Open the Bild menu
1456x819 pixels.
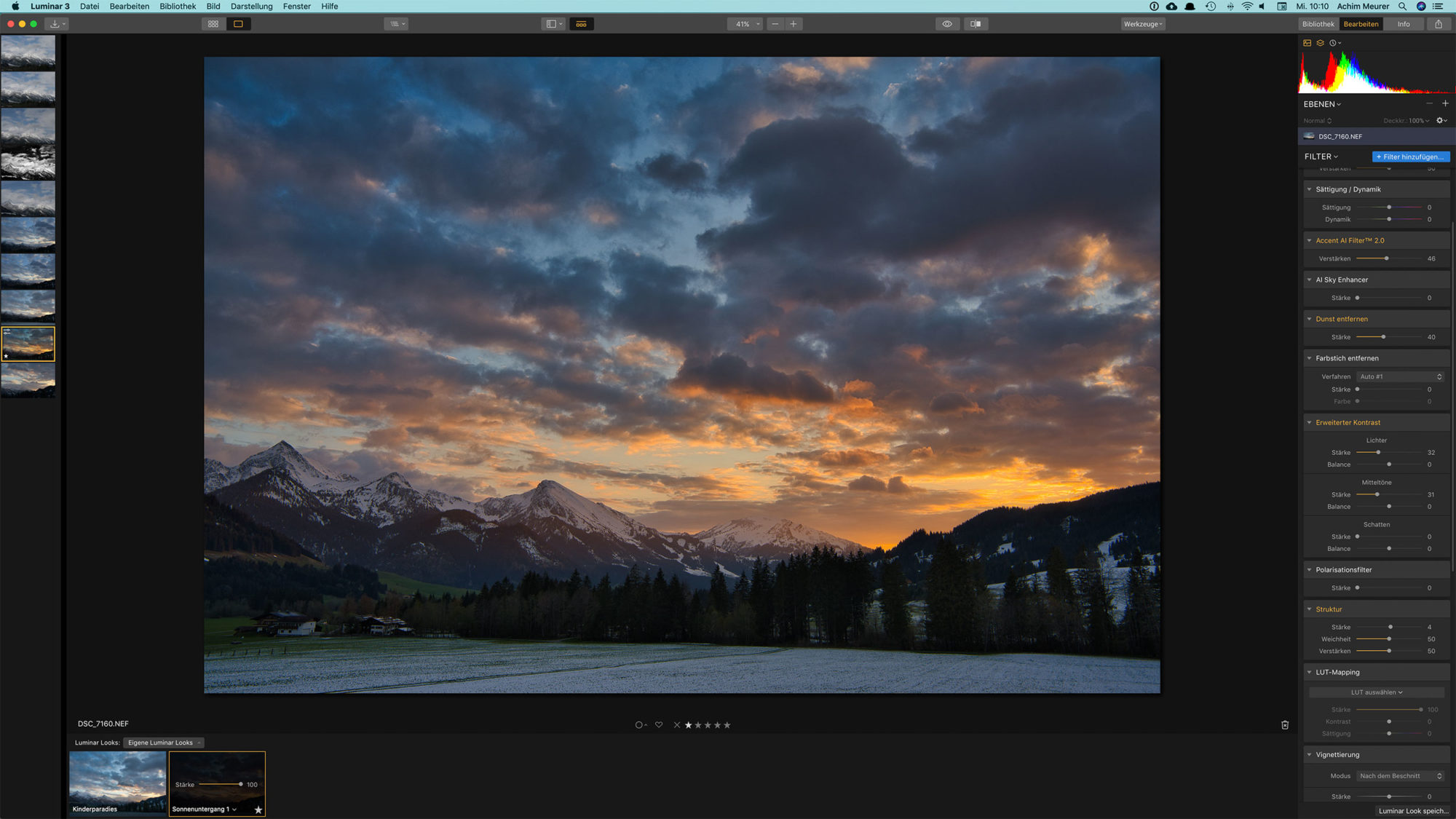pyautogui.click(x=213, y=6)
